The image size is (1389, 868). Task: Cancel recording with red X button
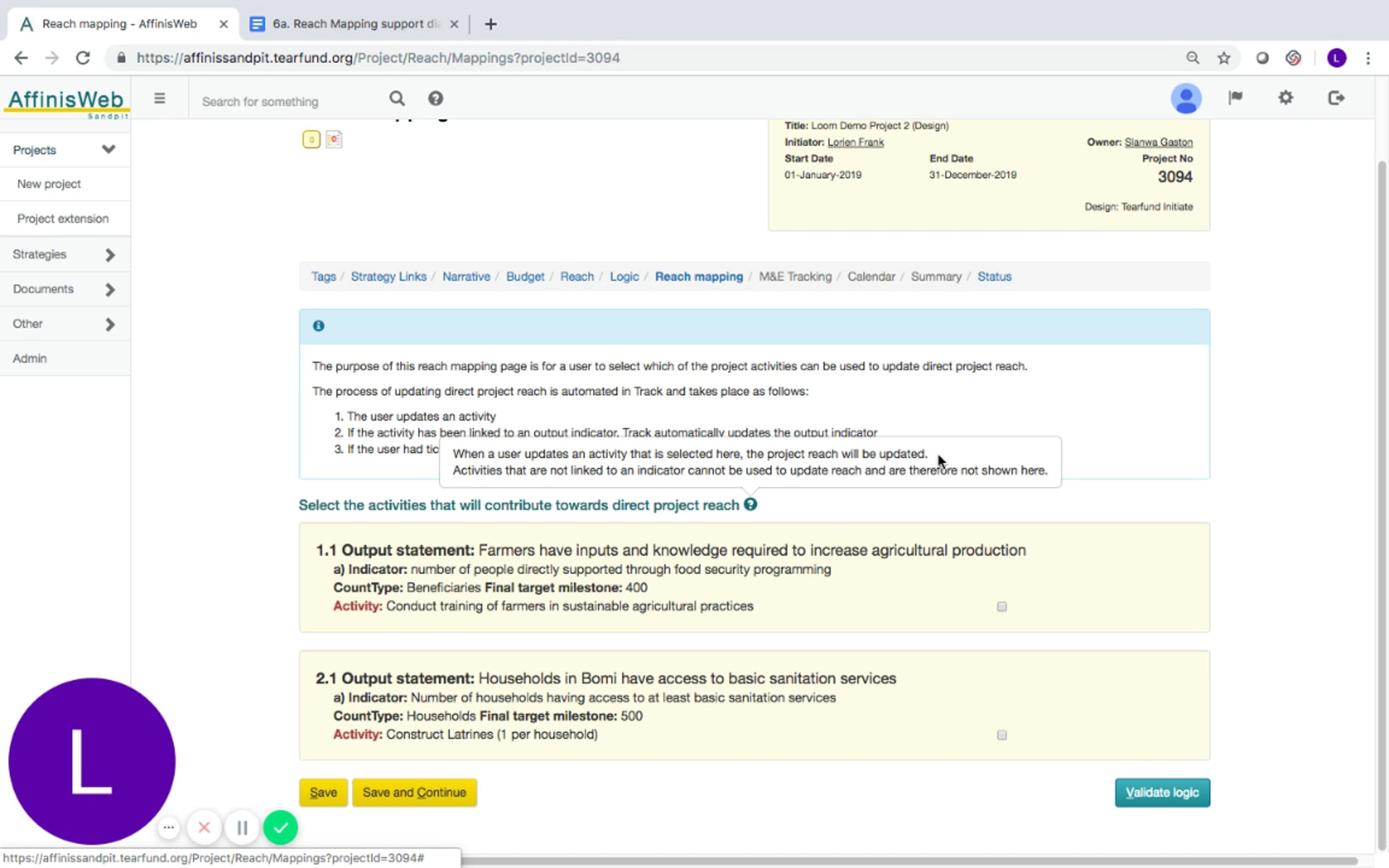point(204,827)
